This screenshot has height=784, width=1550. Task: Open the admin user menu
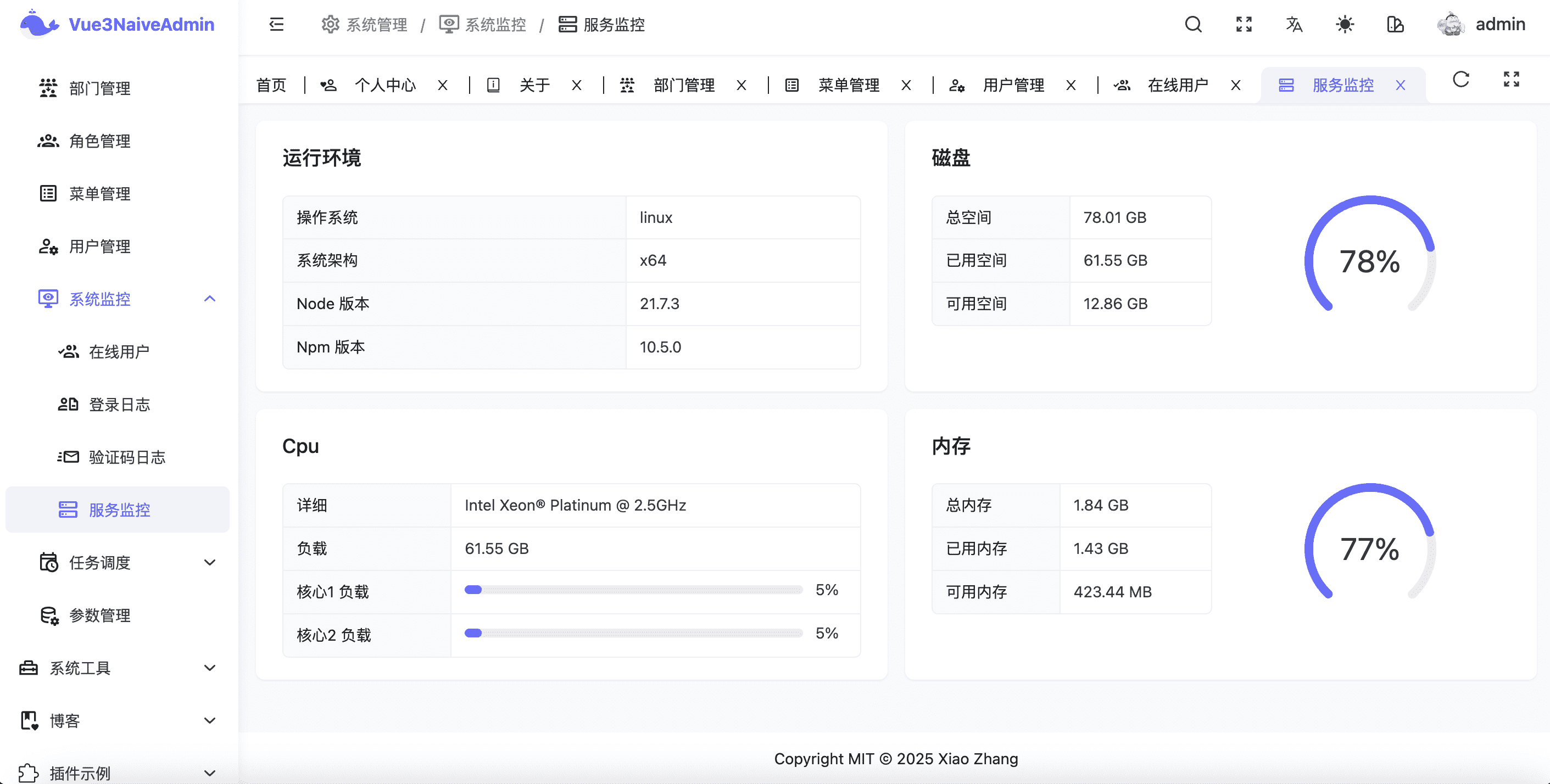click(x=1481, y=24)
